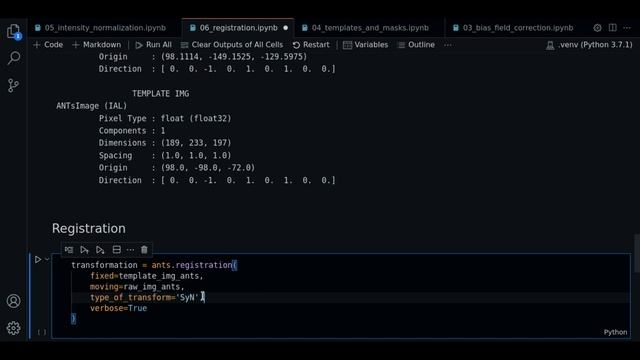Delete the registration cell
Screen dimensions: 640x360
144,250
